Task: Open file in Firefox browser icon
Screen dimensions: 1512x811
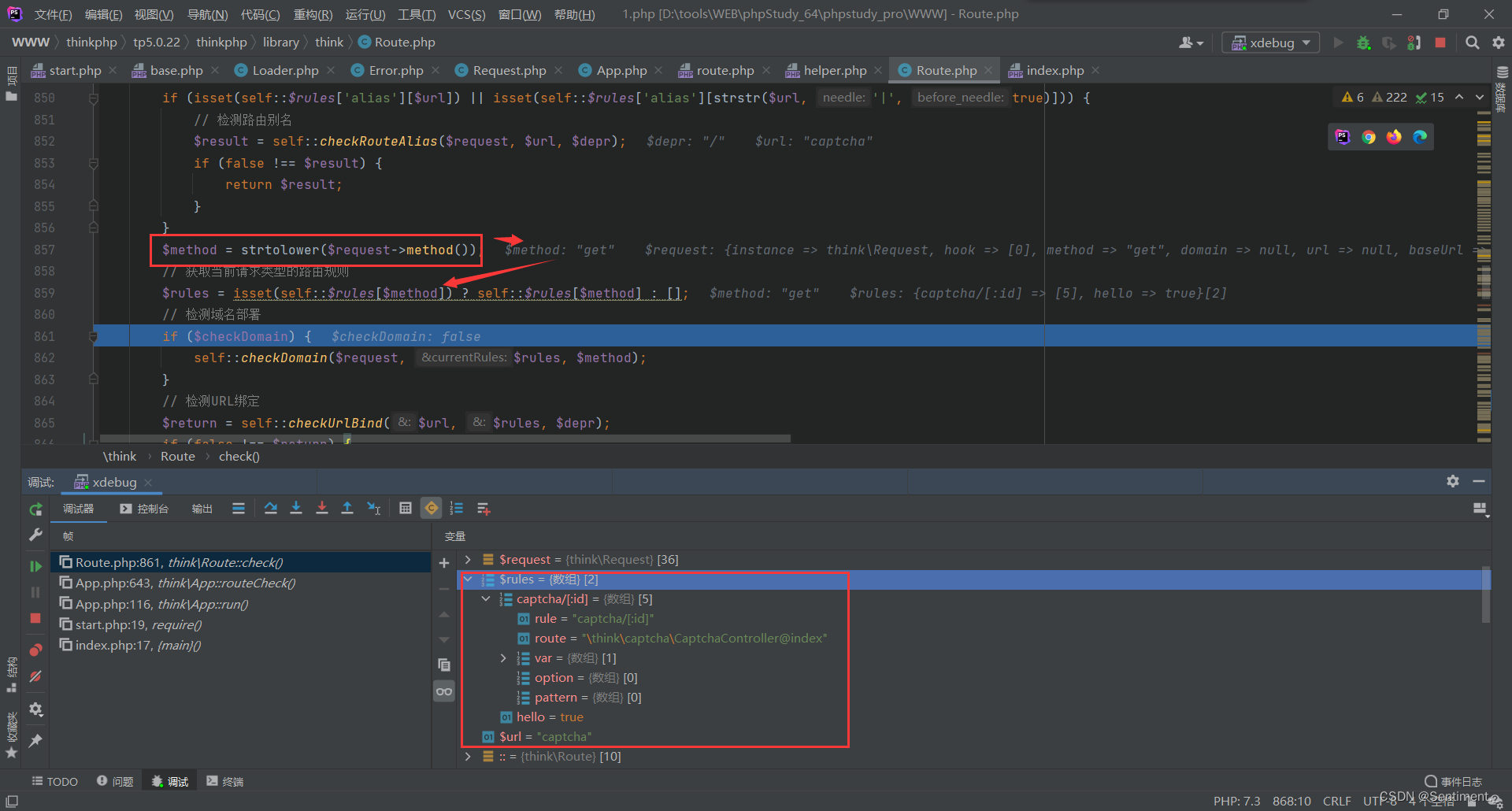Action: pyautogui.click(x=1394, y=137)
